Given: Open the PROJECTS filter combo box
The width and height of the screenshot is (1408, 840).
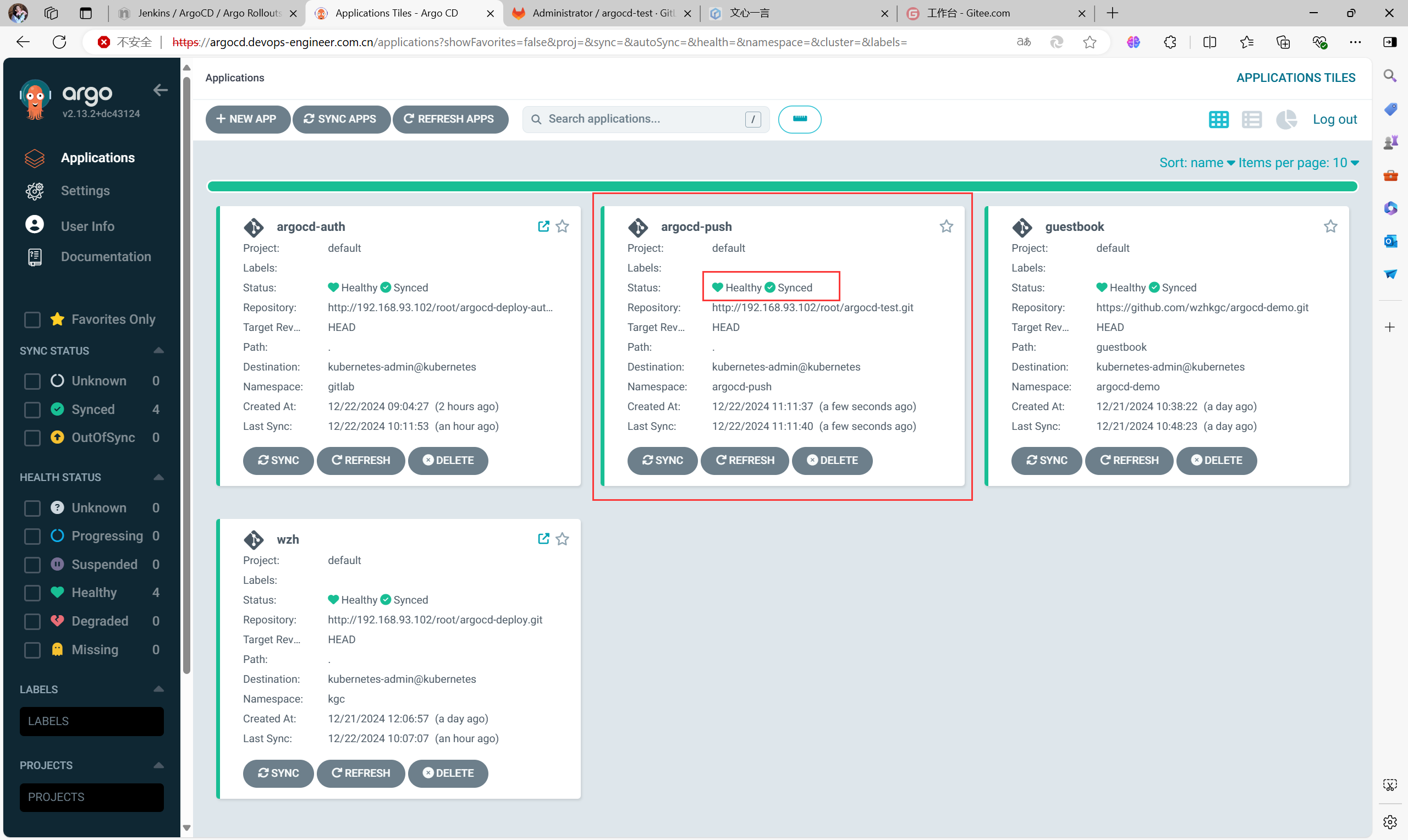Looking at the screenshot, I should click(92, 797).
